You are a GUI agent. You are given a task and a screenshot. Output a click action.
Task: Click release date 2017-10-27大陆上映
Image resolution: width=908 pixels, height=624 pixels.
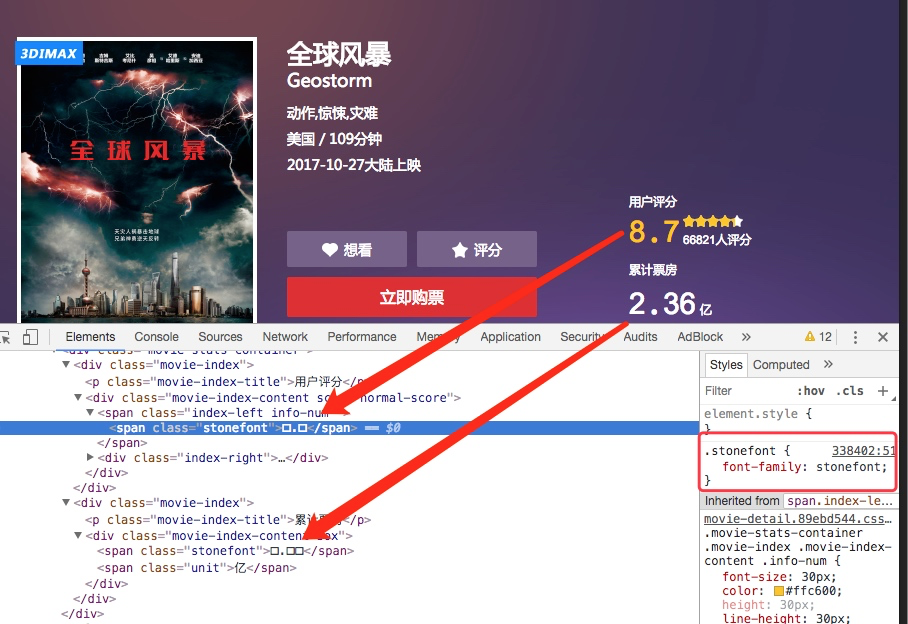pos(354,165)
